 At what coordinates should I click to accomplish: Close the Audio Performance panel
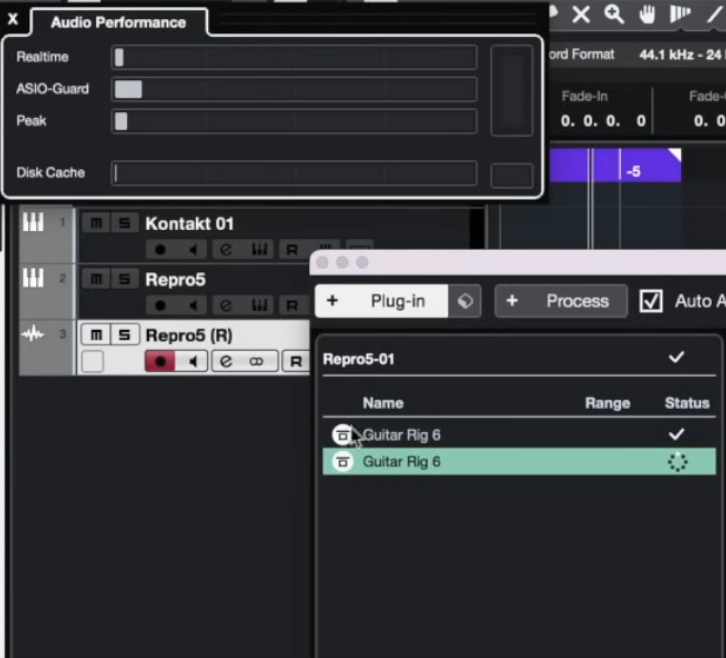[x=13, y=19]
